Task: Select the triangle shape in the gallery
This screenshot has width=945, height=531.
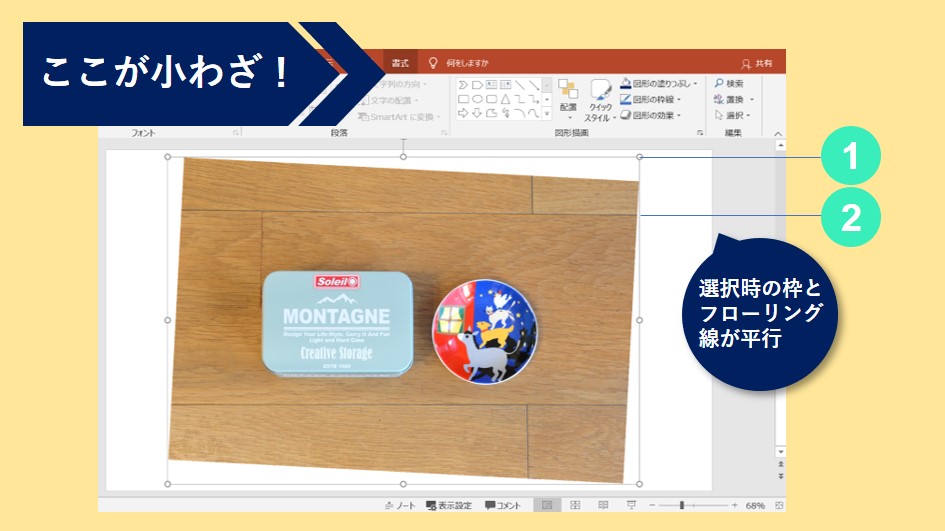Action: coord(506,99)
